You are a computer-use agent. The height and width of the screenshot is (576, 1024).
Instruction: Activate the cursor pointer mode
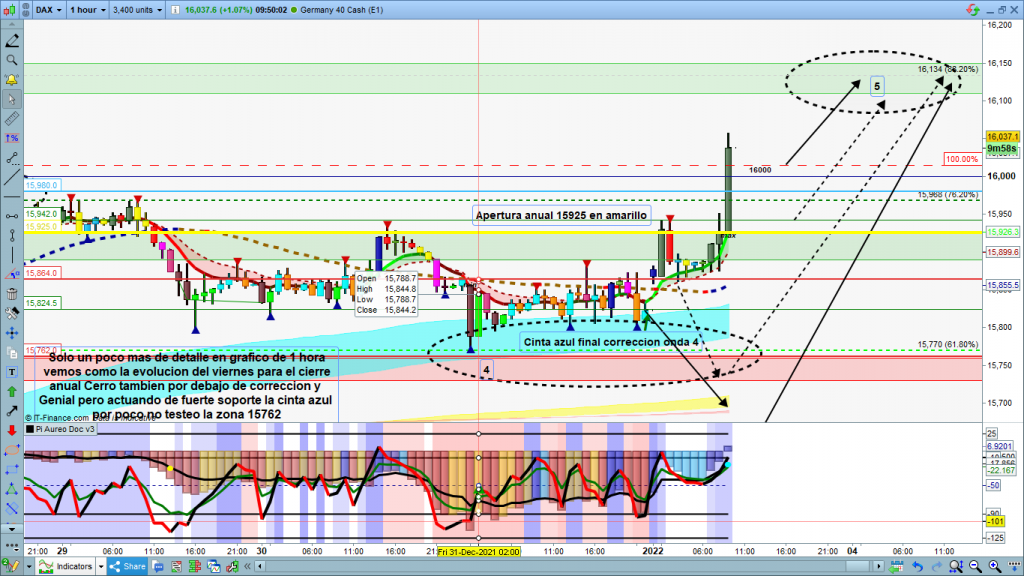(12, 100)
